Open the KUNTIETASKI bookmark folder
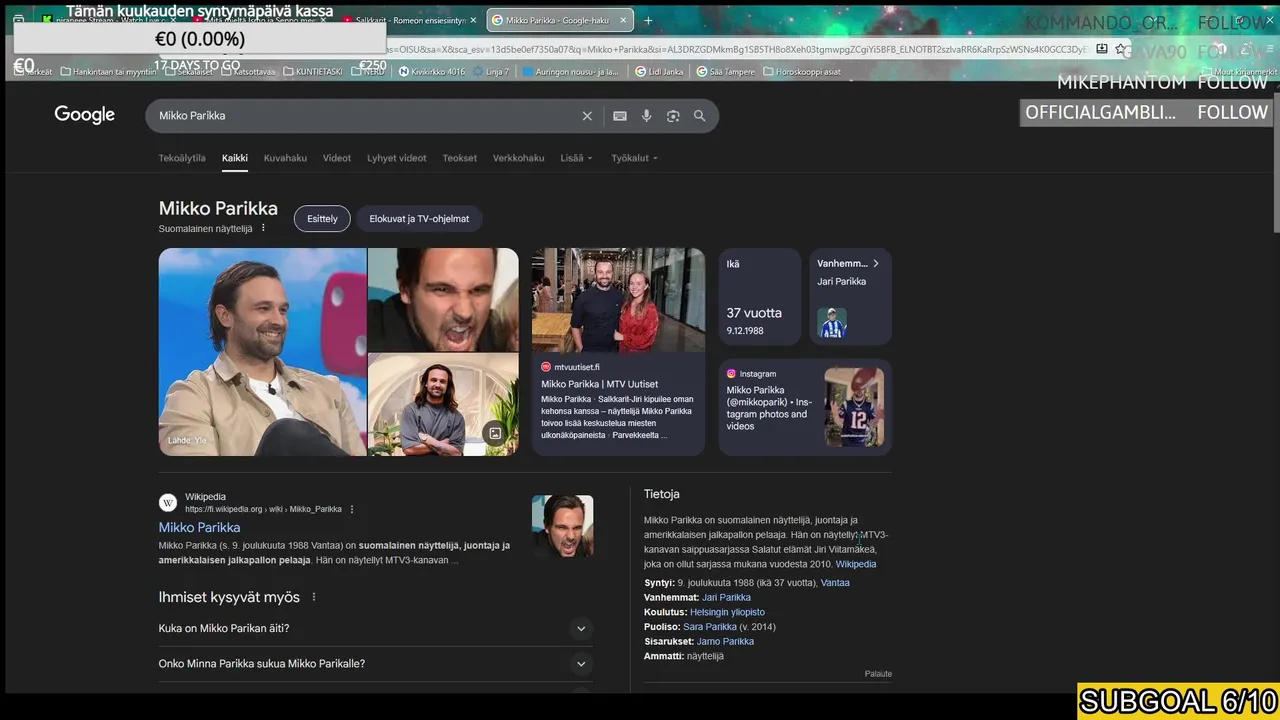 pyautogui.click(x=315, y=72)
